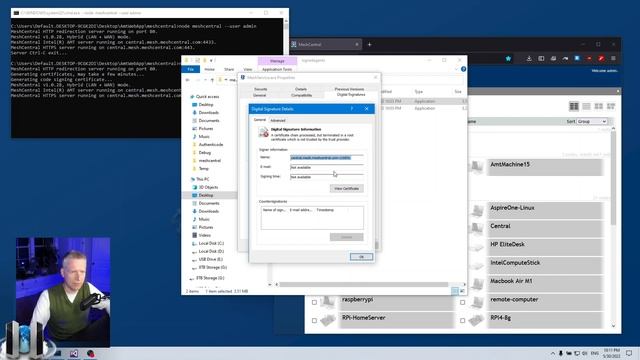Open a new browser tab

tap(369, 44)
